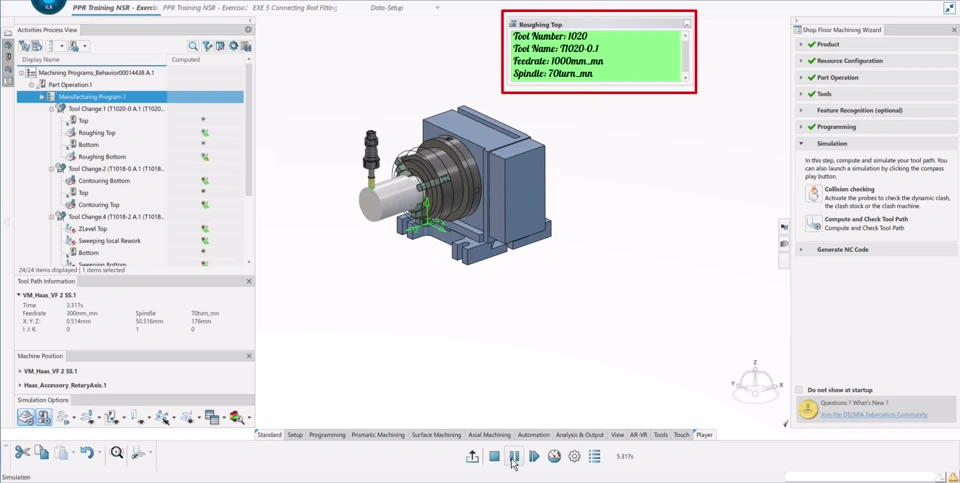Viewport: 960px width, 483px height.
Task: Click the export/share icon in player bar
Action: (x=473, y=456)
